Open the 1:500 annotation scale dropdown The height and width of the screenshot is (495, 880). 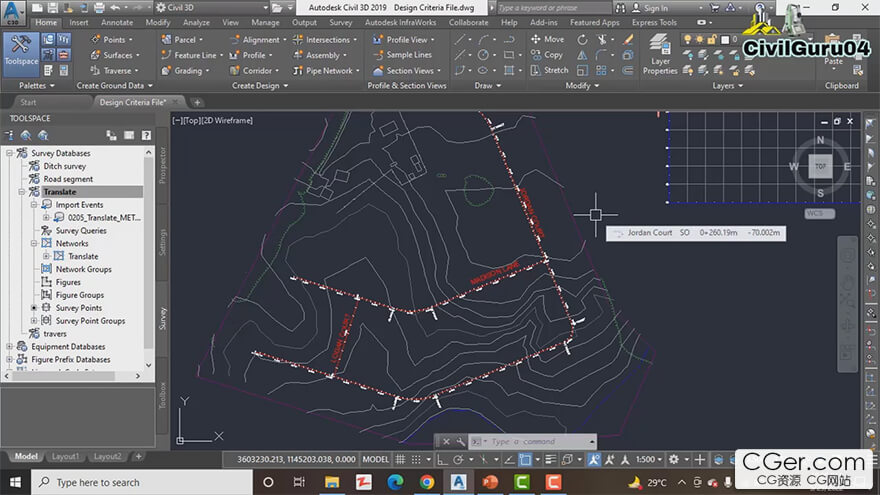coord(648,459)
